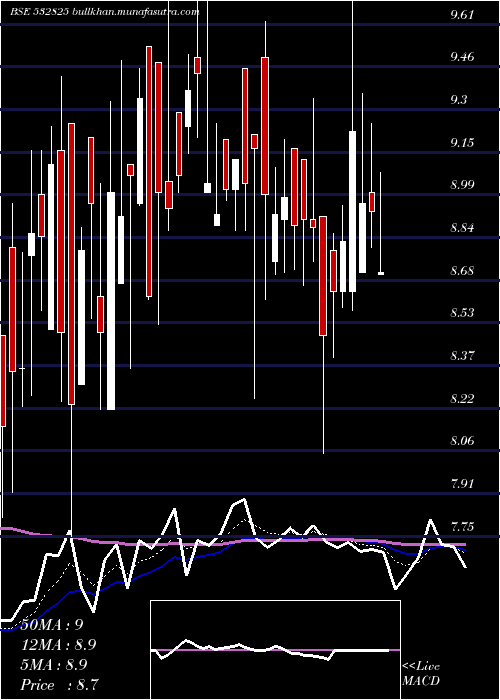This screenshot has height=700, width=500.
Task: Select the 9.61 price axis label
Action: [x=462, y=15]
